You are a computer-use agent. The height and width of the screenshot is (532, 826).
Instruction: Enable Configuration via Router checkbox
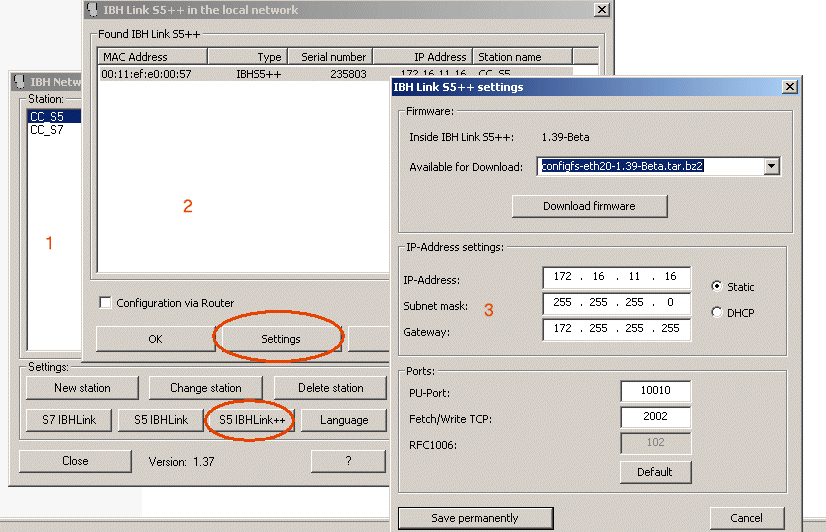pos(105,303)
